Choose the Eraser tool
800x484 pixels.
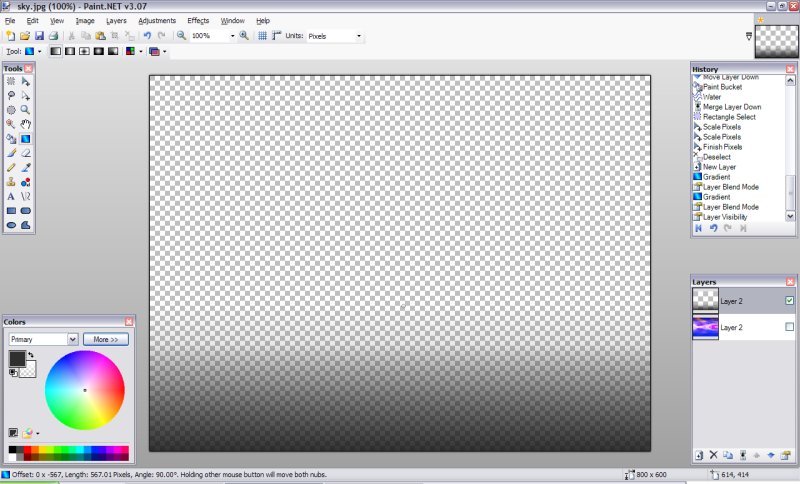pyautogui.click(x=25, y=153)
